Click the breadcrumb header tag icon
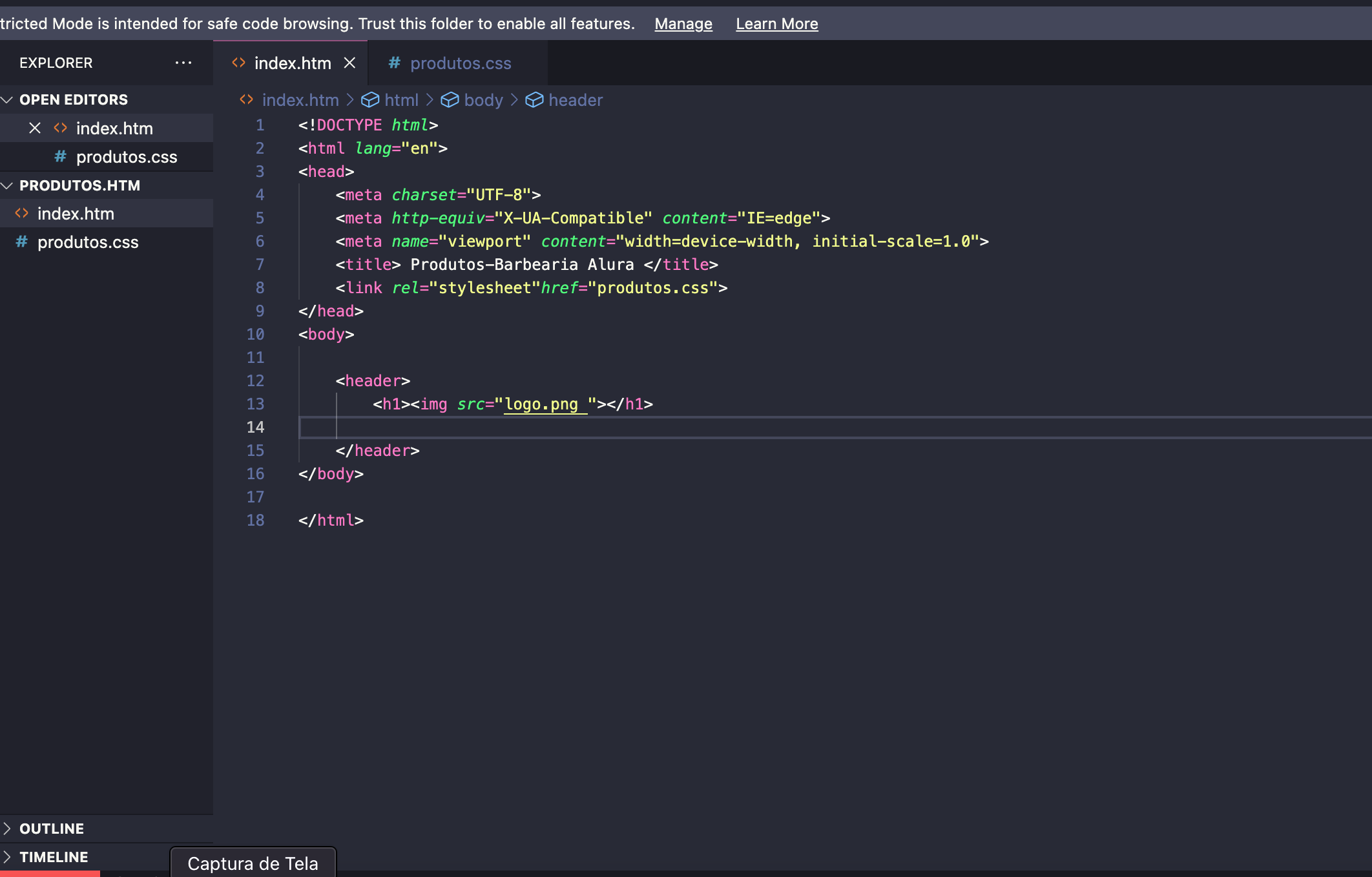Image resolution: width=1372 pixels, height=877 pixels. point(534,99)
